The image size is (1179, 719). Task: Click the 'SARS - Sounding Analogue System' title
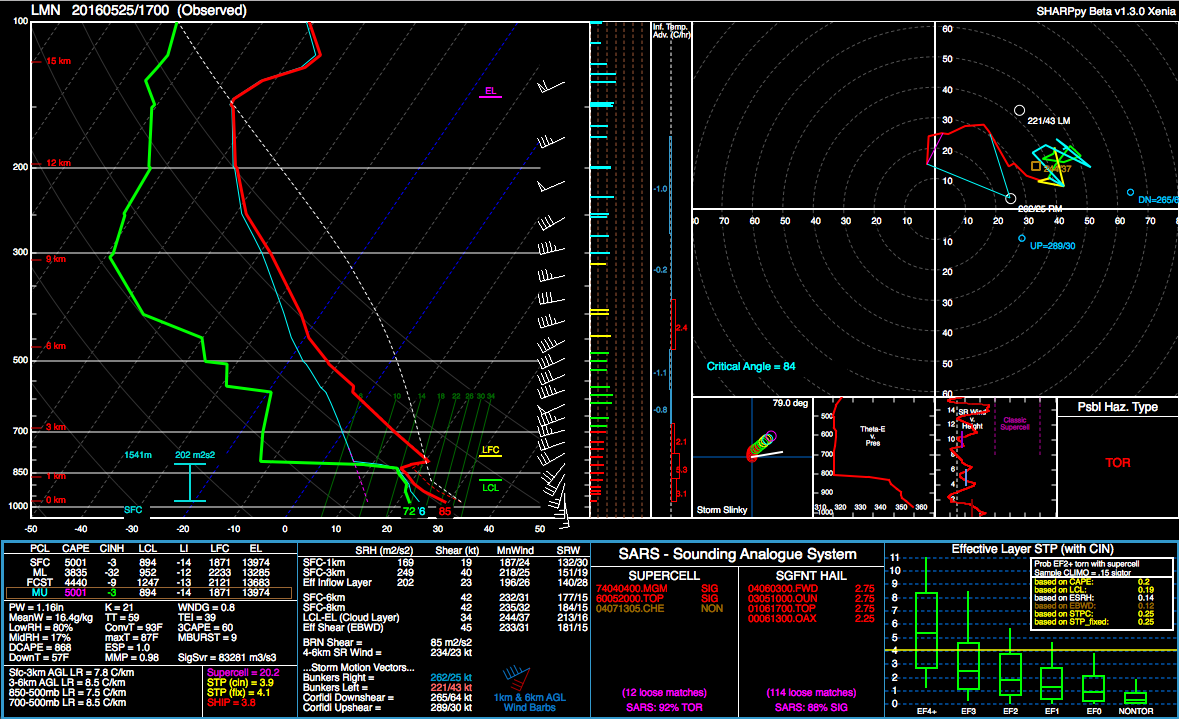coord(738,554)
